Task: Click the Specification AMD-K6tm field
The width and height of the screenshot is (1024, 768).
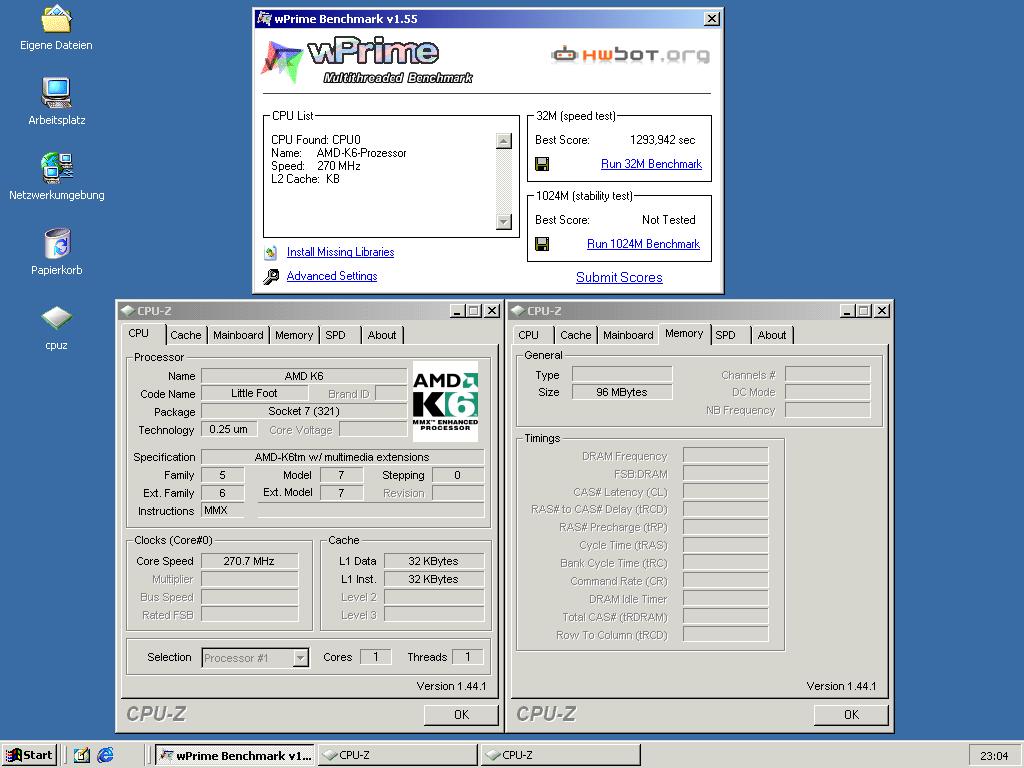Action: (x=342, y=457)
